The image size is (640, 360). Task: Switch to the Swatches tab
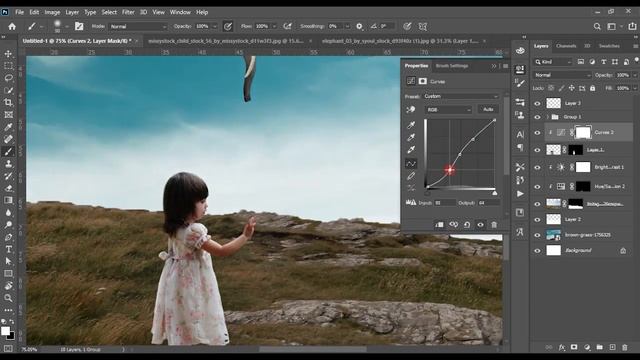click(609, 46)
